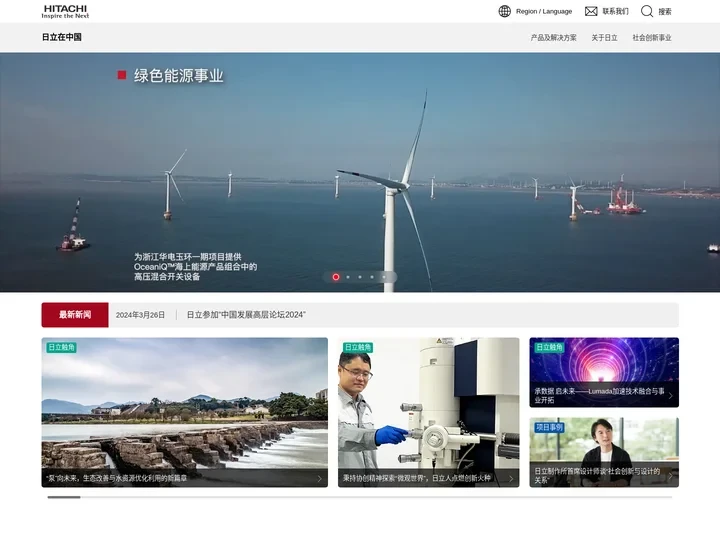Click the magnifier search icon
This screenshot has height=540, width=720.
tap(647, 11)
